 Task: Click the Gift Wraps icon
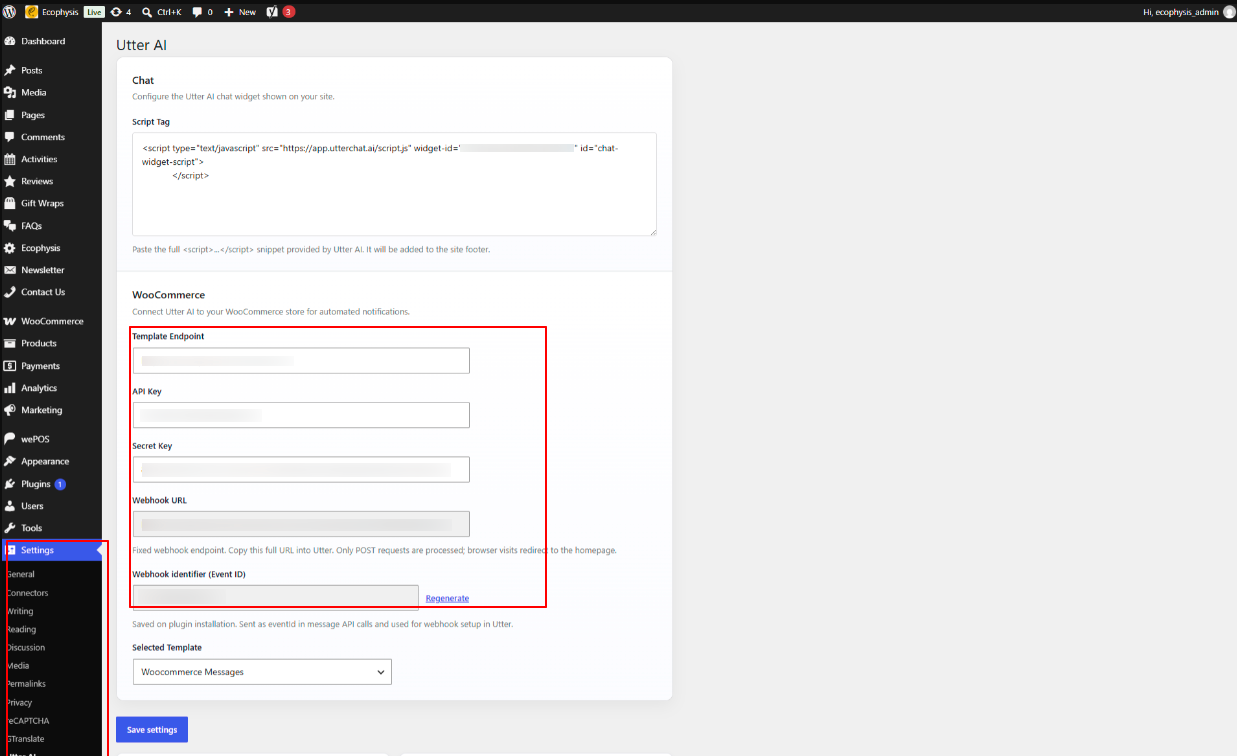10,203
